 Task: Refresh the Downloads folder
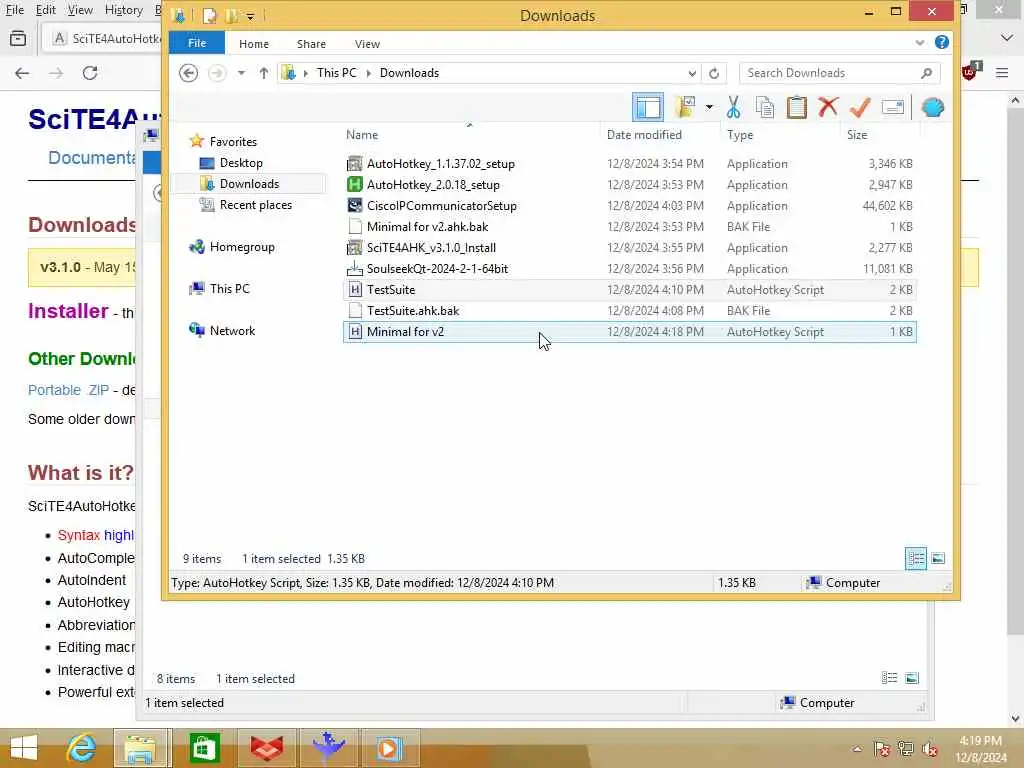714,73
